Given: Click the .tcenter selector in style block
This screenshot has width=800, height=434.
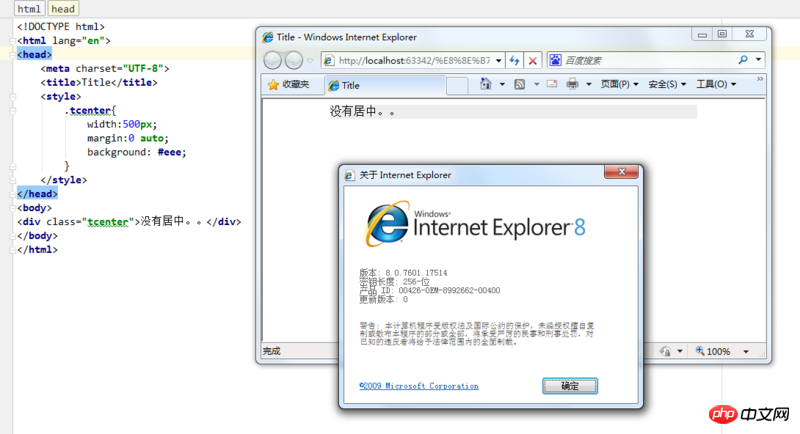Looking at the screenshot, I should [x=88, y=110].
